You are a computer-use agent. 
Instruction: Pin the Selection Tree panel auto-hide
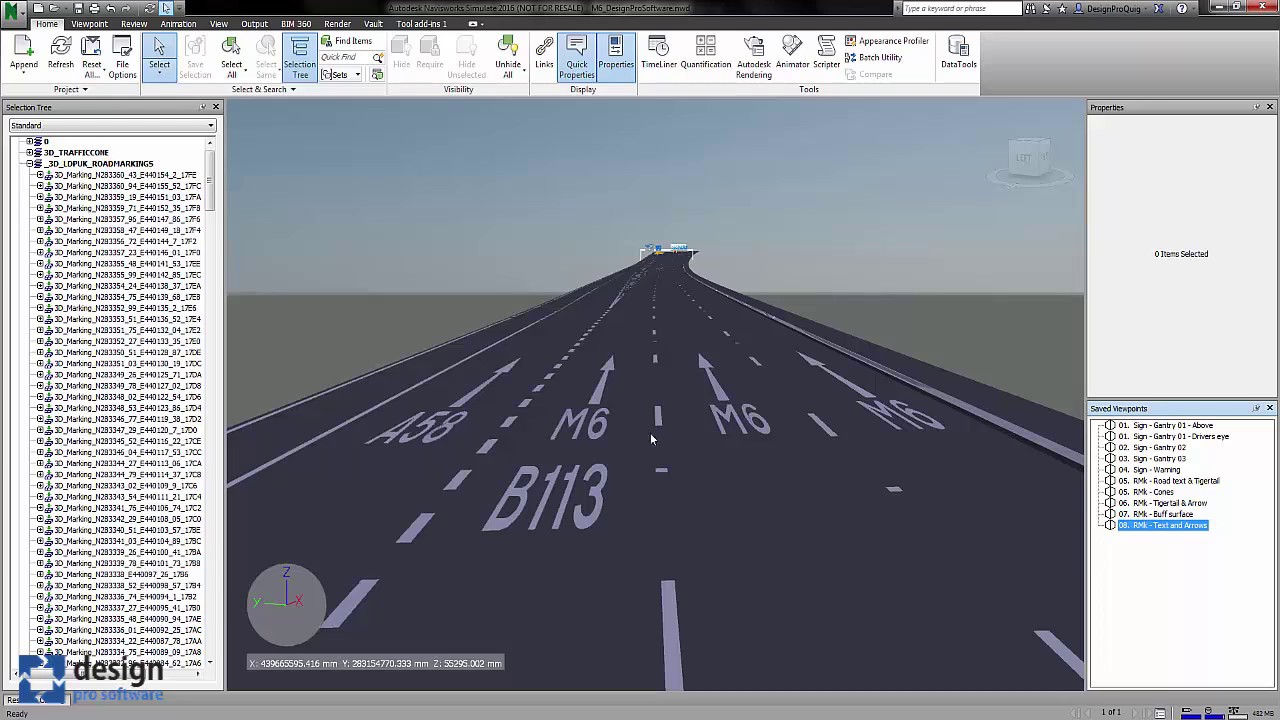(203, 107)
